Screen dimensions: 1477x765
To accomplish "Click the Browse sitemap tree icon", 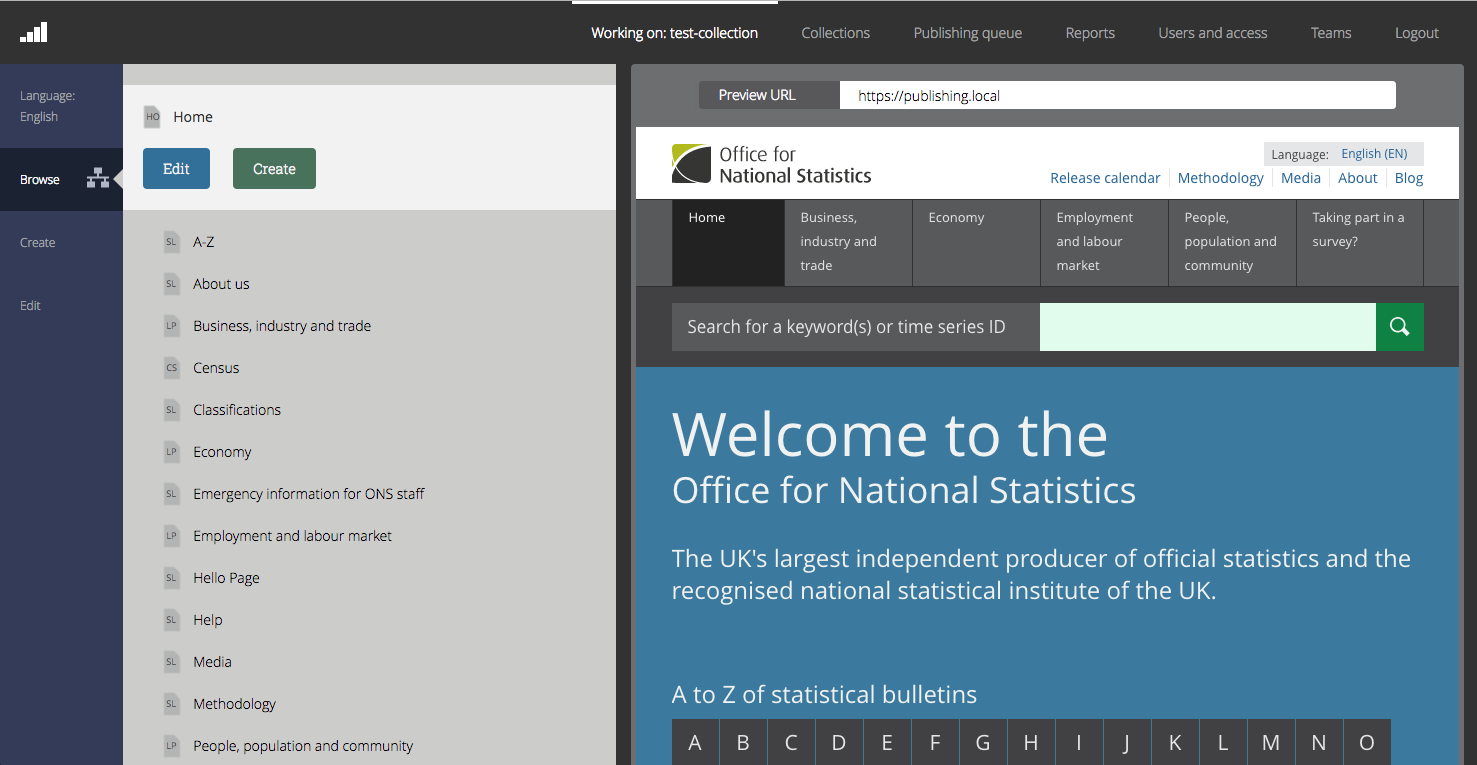I will pos(97,179).
